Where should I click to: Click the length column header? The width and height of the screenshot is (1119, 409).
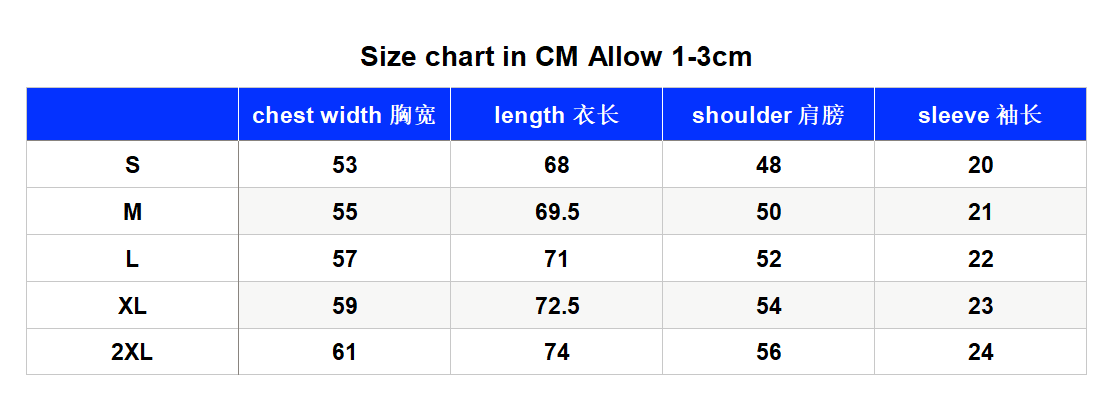pos(557,115)
